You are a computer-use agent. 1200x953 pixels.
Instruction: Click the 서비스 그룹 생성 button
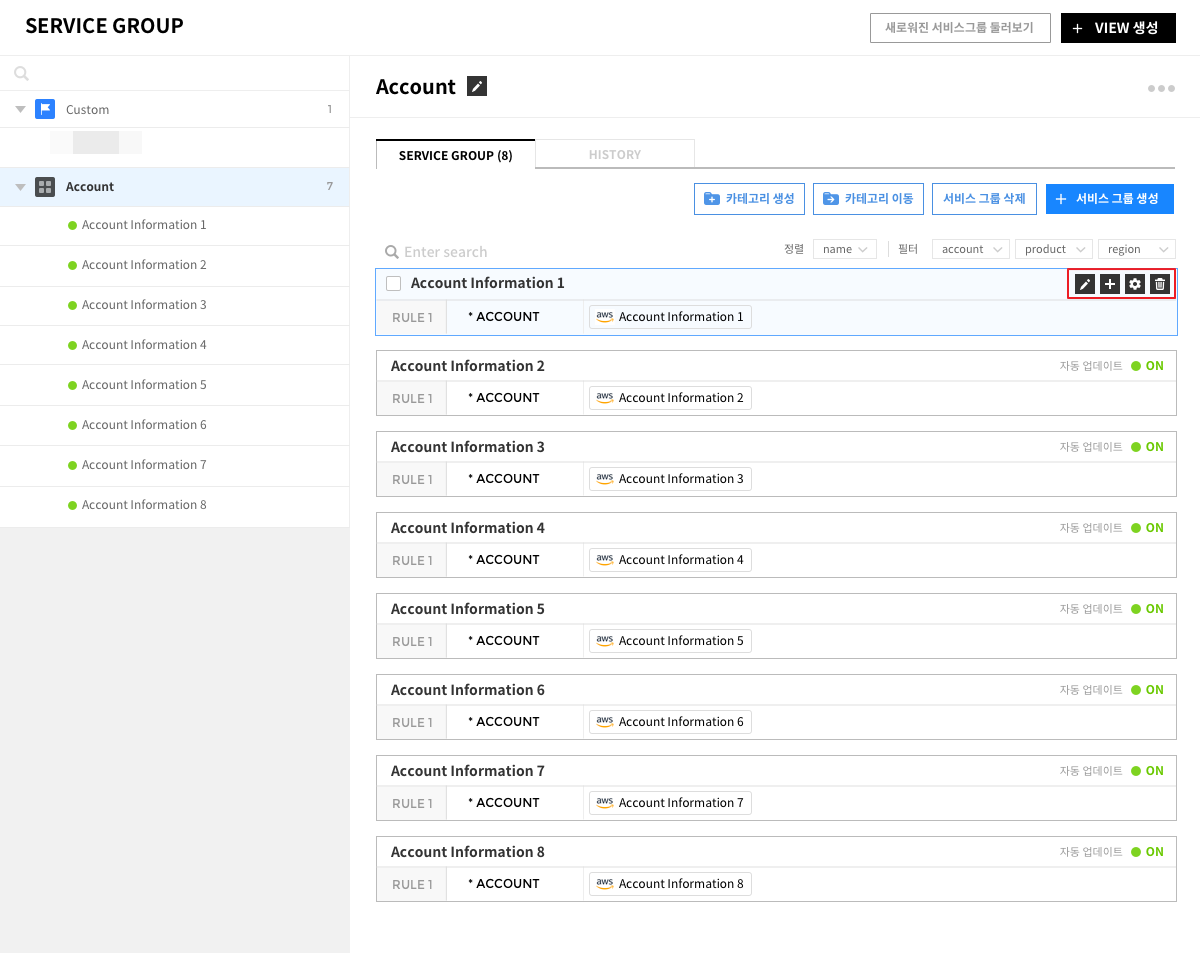1109,199
